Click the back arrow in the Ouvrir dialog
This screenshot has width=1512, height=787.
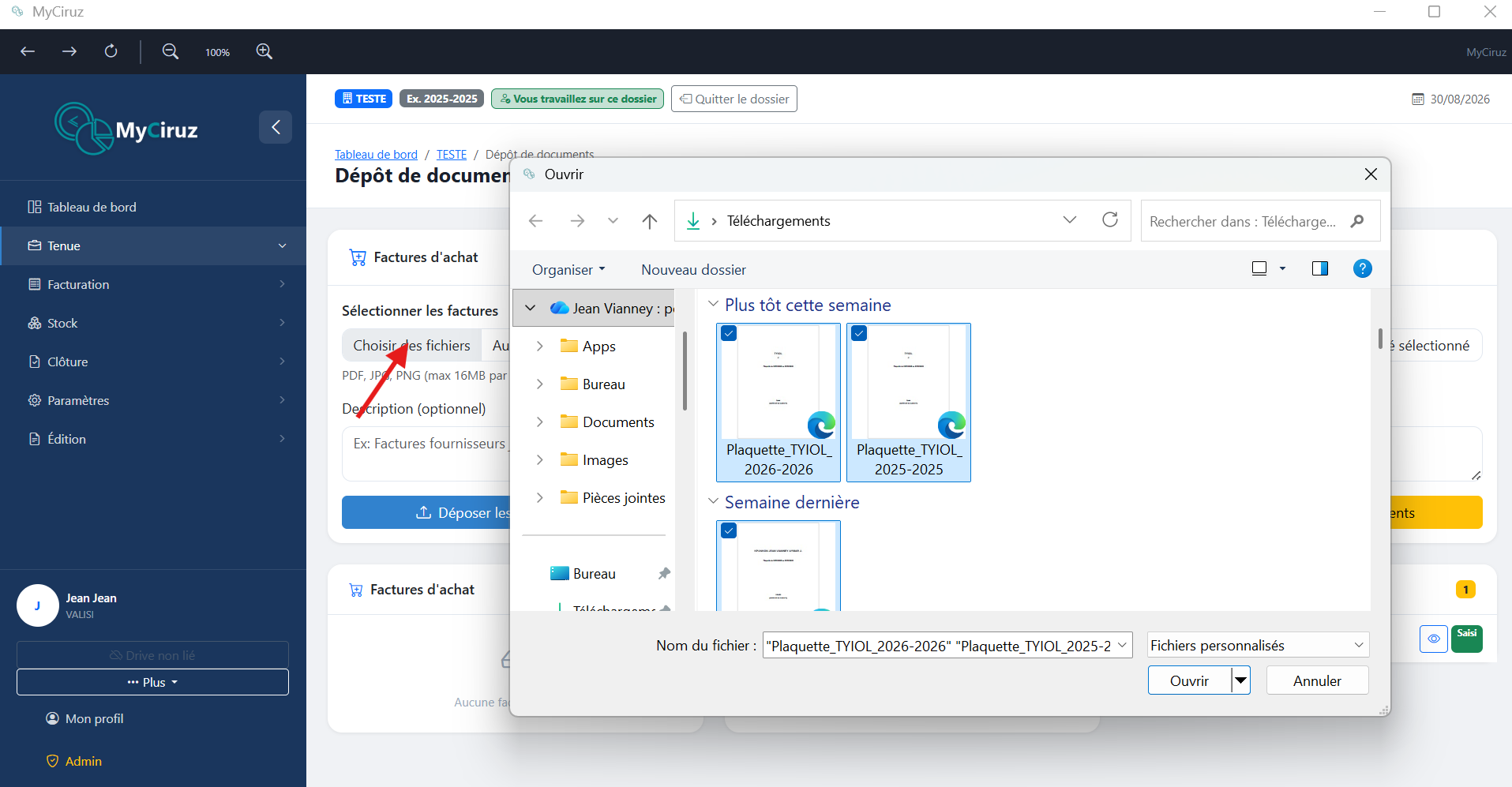coord(535,221)
